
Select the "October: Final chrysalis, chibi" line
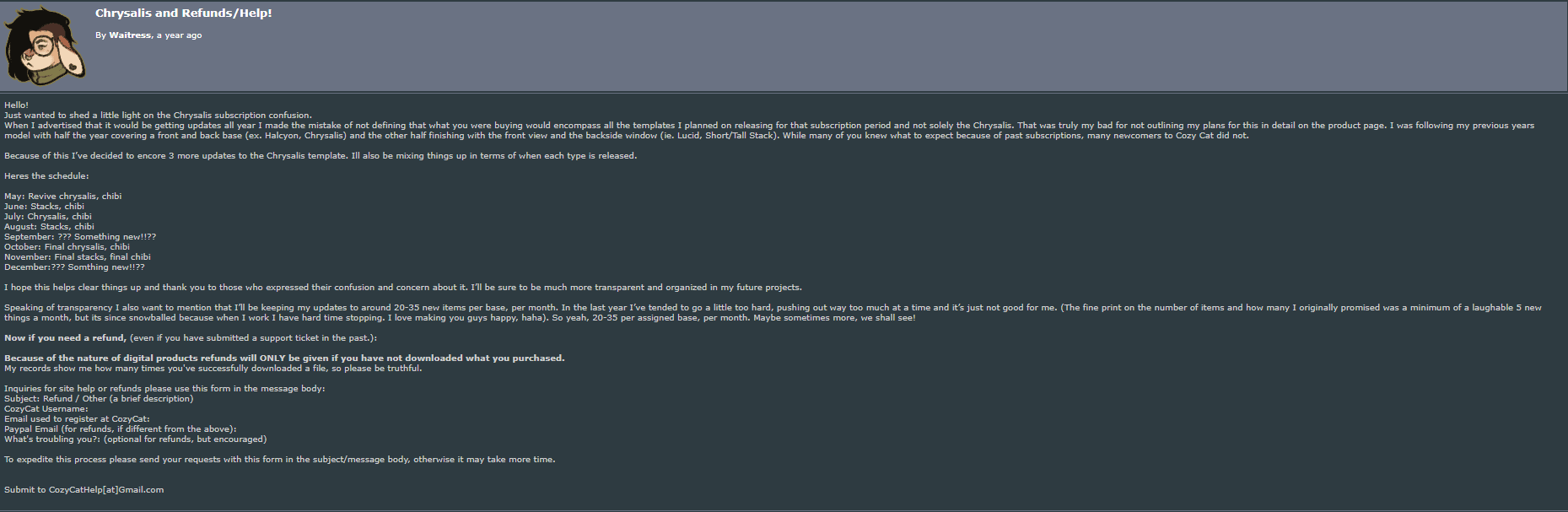point(67,247)
